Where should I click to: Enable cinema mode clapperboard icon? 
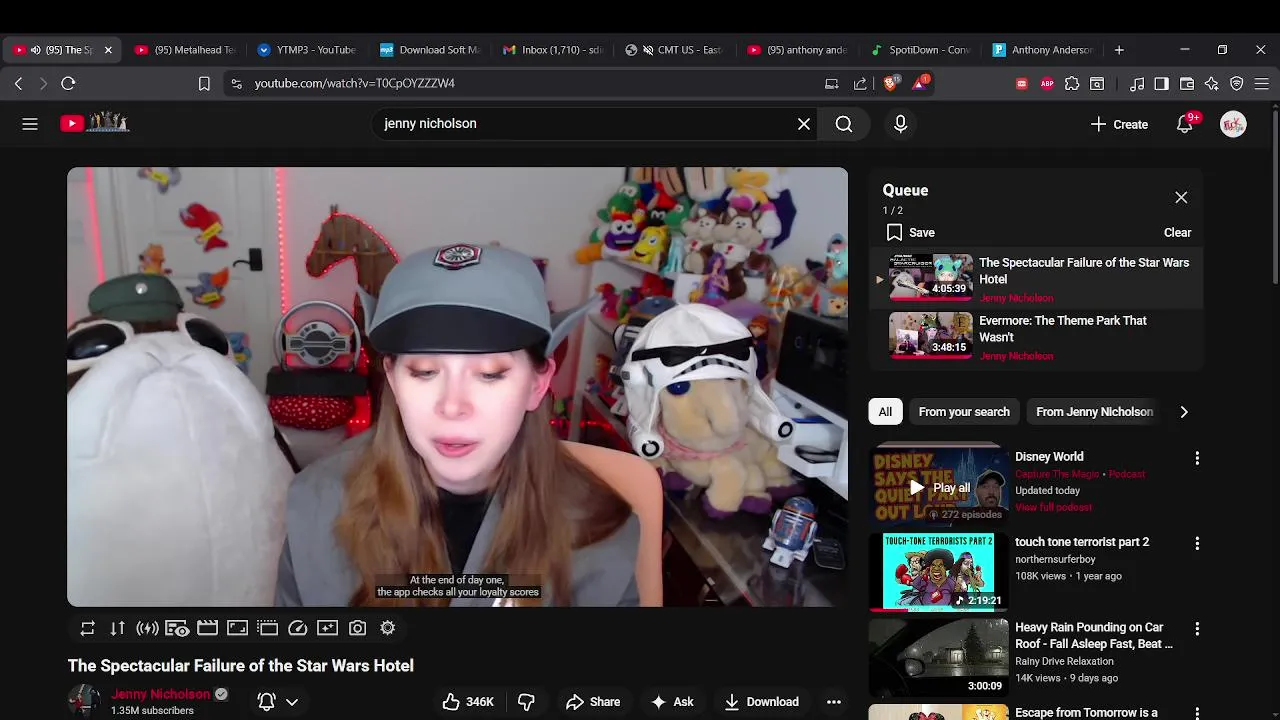pyautogui.click(x=207, y=628)
